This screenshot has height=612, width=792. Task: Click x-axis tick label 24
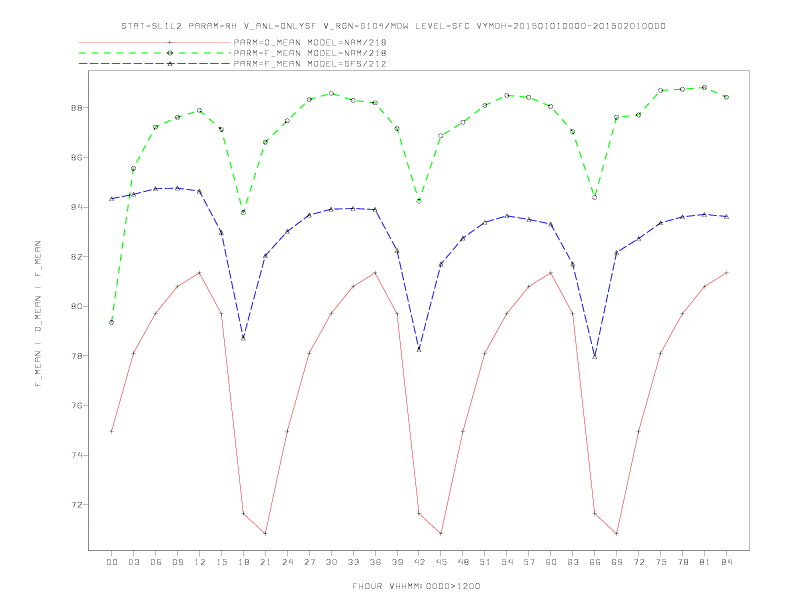click(x=287, y=562)
